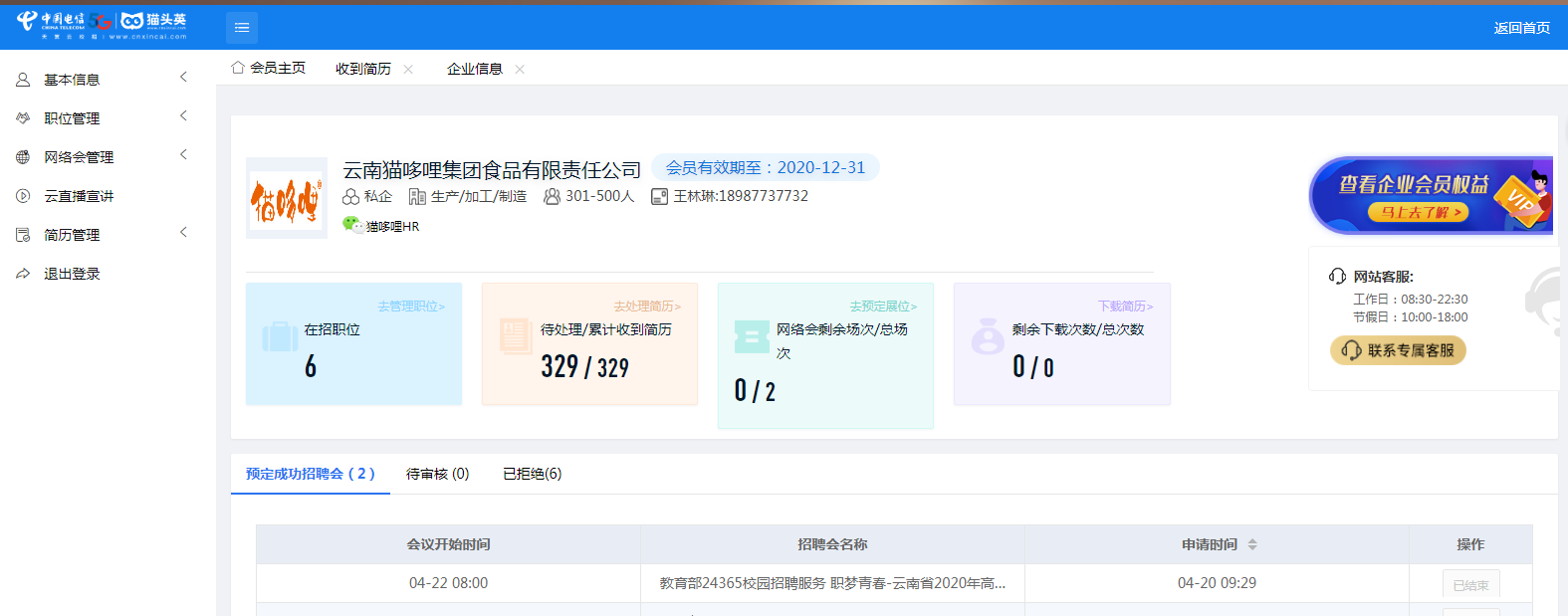
Task: Click the 生产/加工/制造 industry building icon
Action: [x=417, y=197]
